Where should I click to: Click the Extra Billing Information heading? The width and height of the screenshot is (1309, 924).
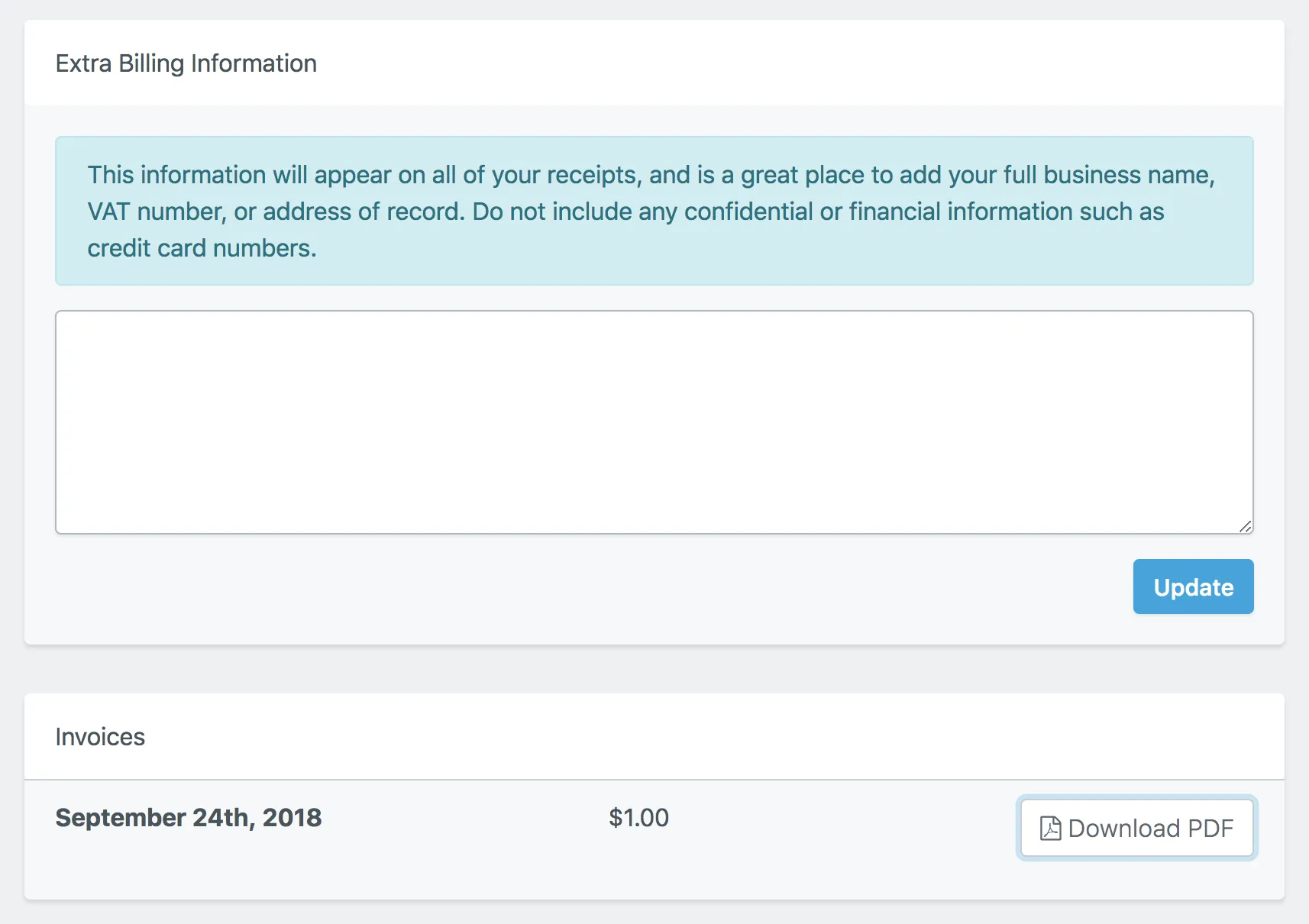point(186,63)
